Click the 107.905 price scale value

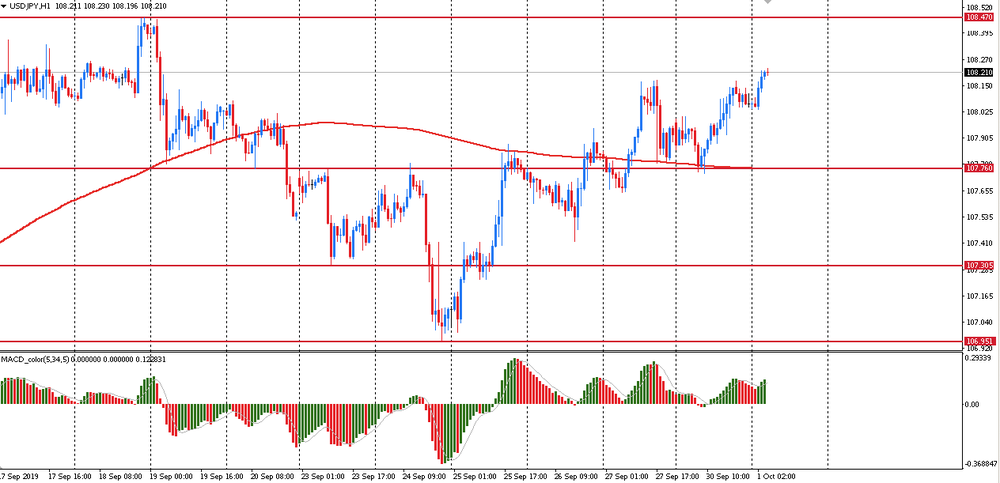tap(980, 138)
